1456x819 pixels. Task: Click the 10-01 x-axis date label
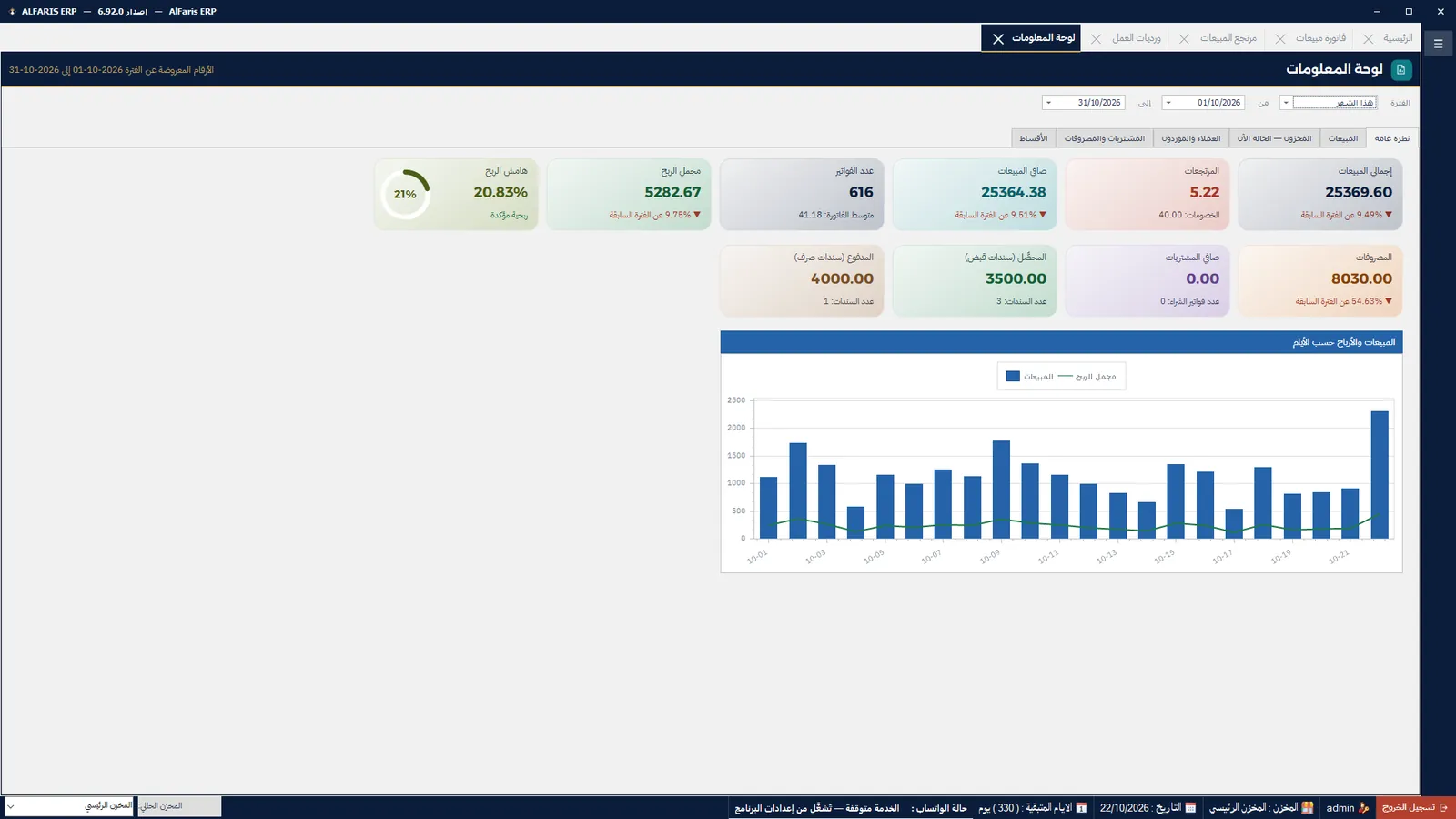[x=757, y=556]
